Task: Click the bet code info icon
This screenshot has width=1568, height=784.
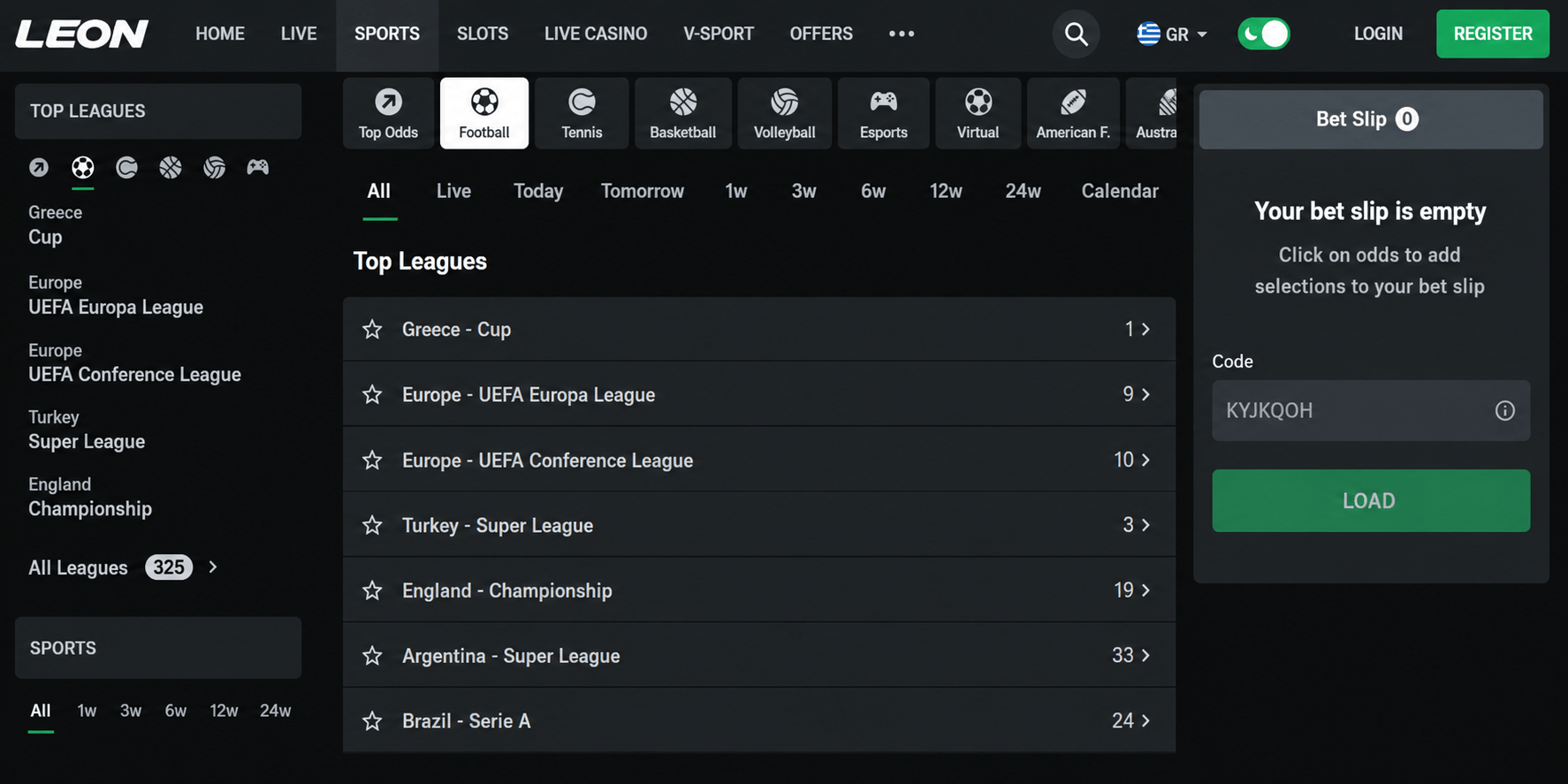Action: coord(1504,410)
